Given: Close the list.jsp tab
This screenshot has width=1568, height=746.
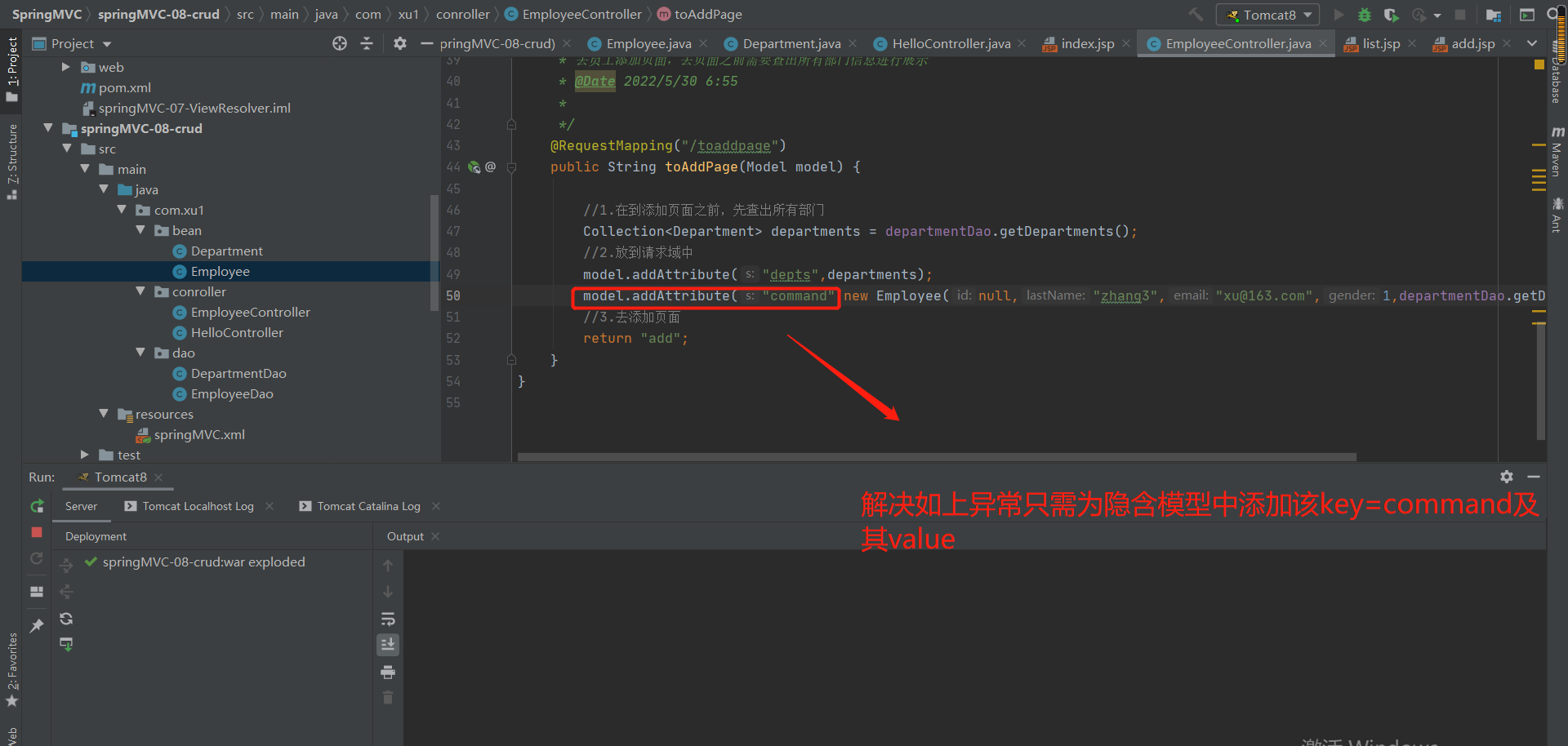Looking at the screenshot, I should tap(1412, 43).
